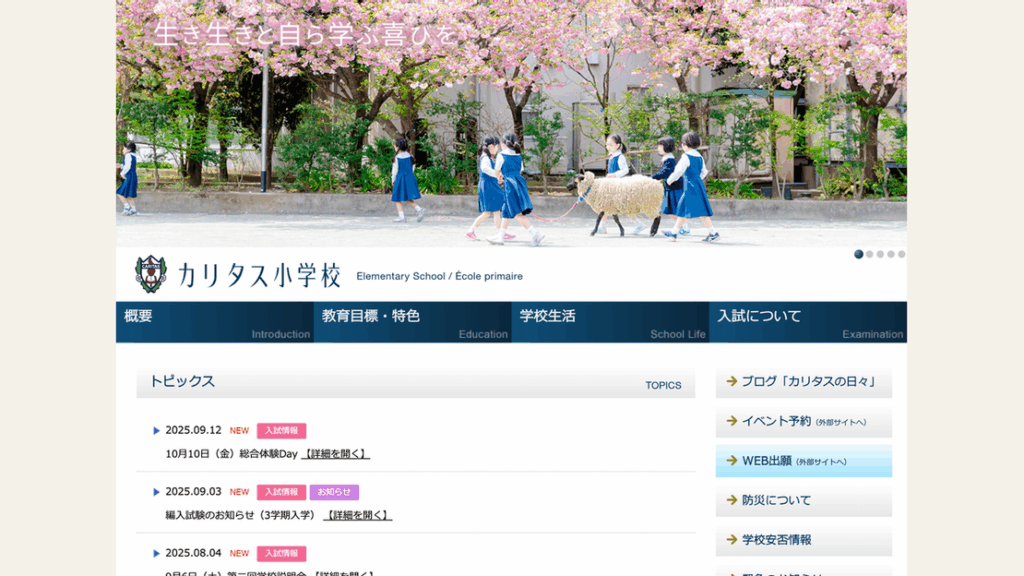Open the ブログ「カリタスの日々」 link
Image resolution: width=1024 pixels, height=576 pixels.
point(804,381)
